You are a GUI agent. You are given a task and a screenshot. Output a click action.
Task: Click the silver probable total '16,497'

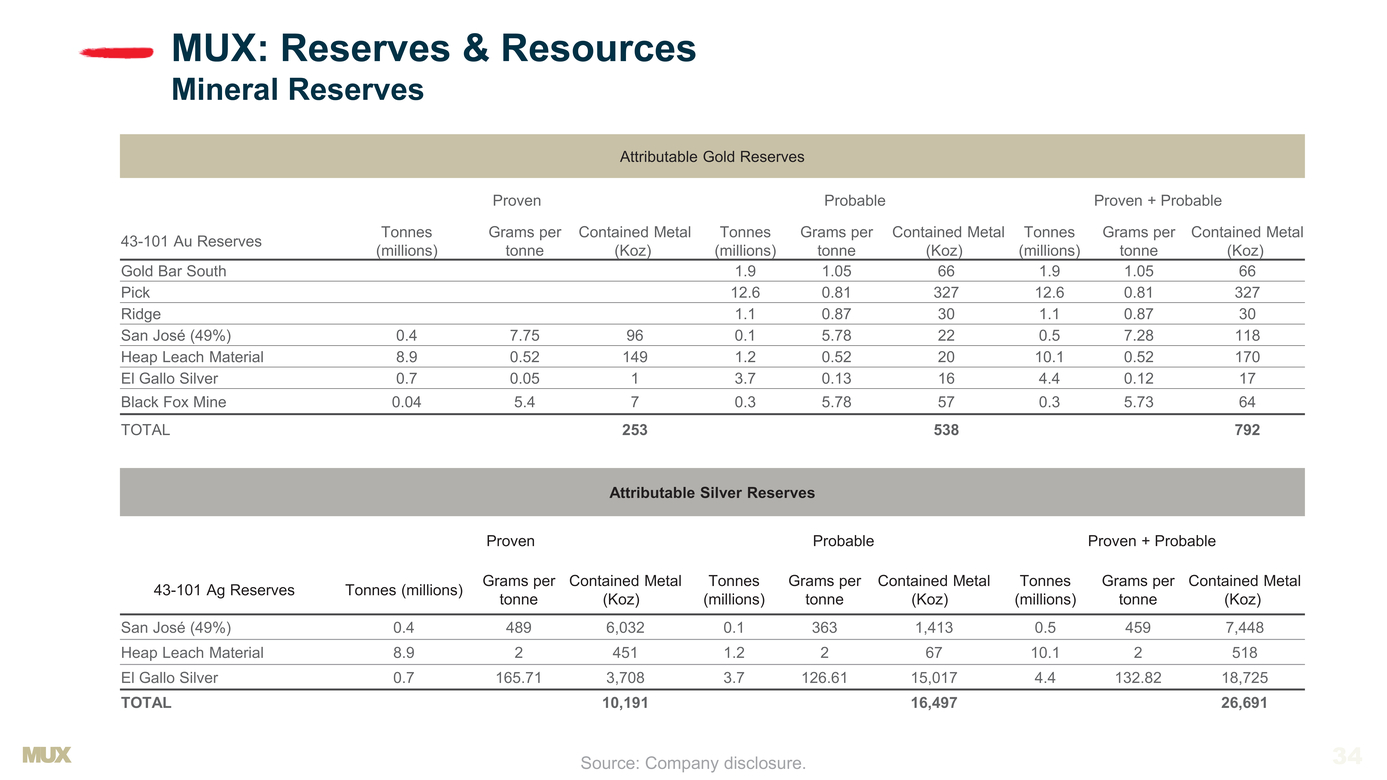(934, 703)
